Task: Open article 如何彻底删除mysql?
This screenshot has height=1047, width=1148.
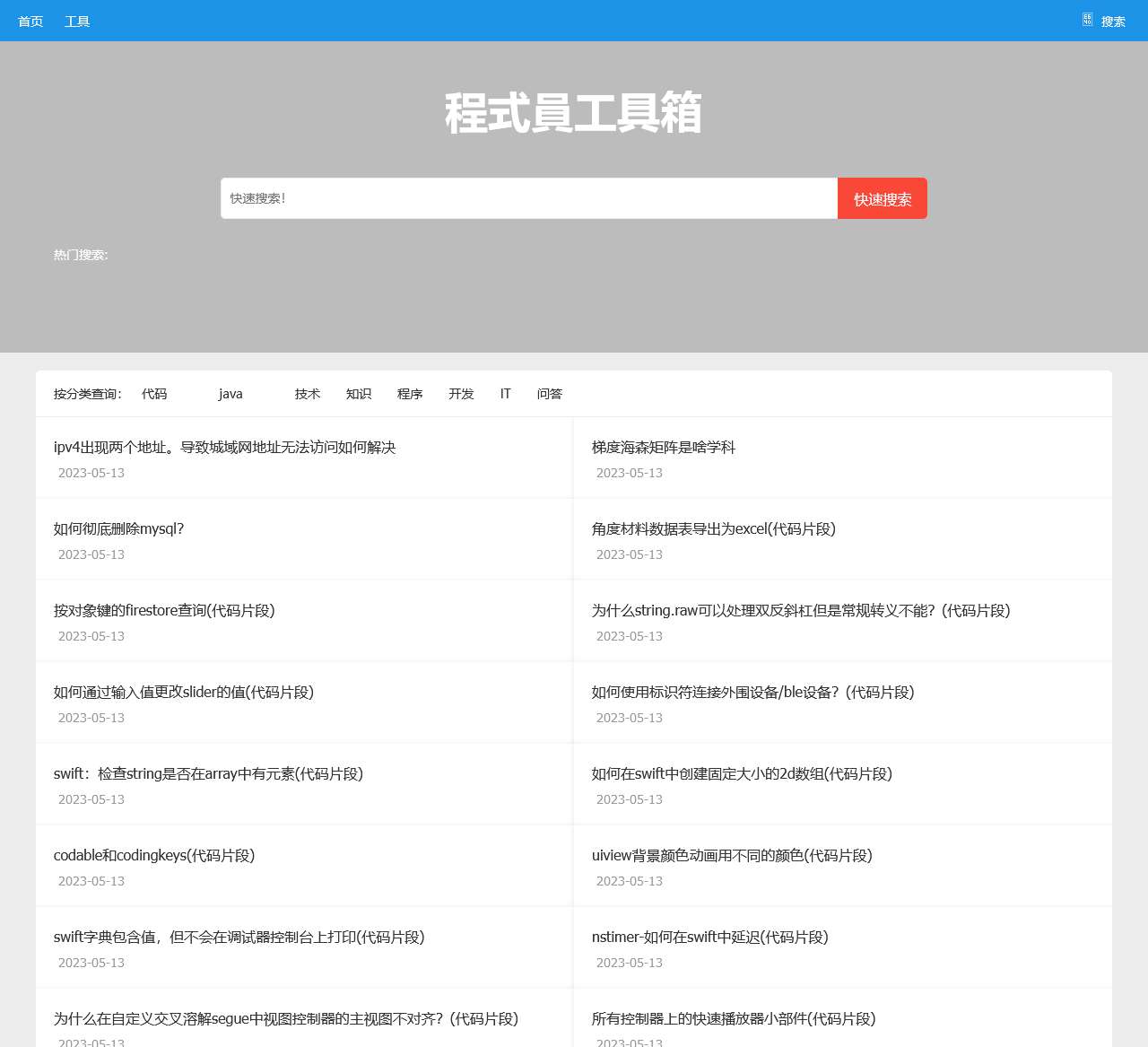Action: (118, 528)
